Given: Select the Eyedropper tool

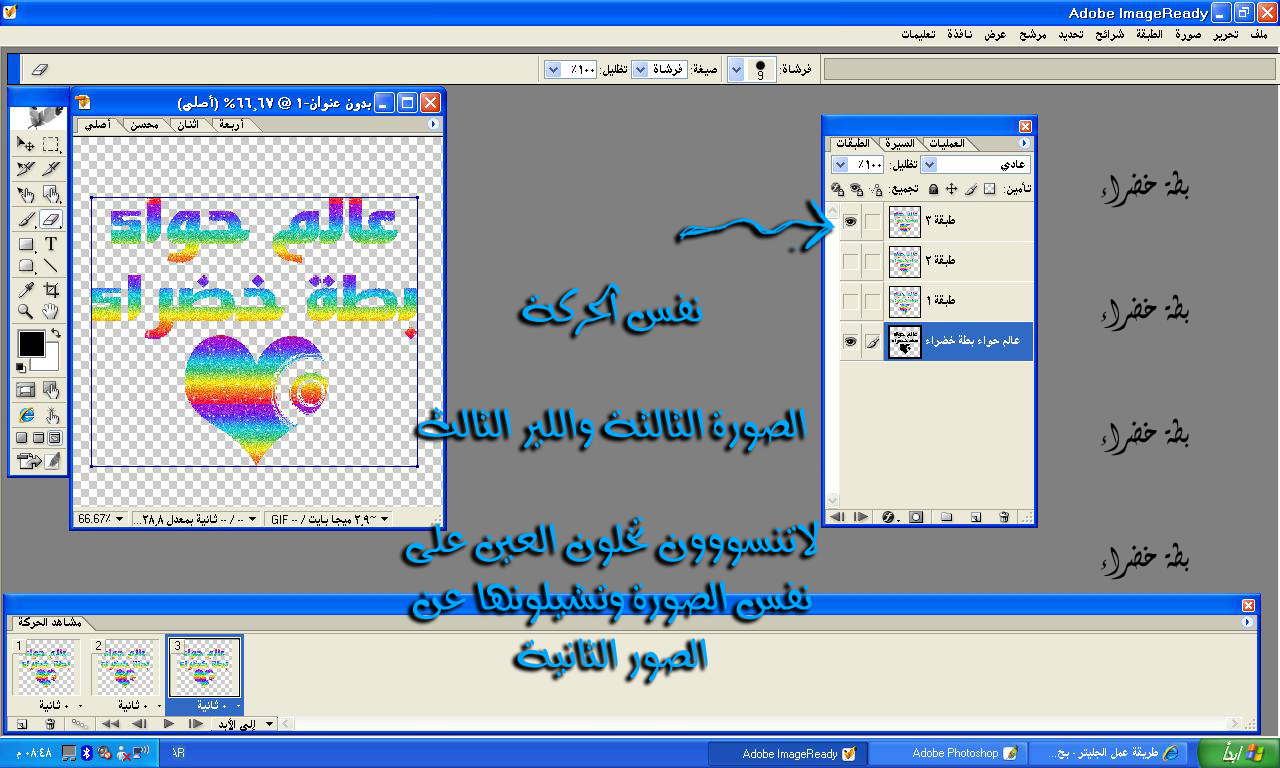Looking at the screenshot, I should pyautogui.click(x=27, y=290).
